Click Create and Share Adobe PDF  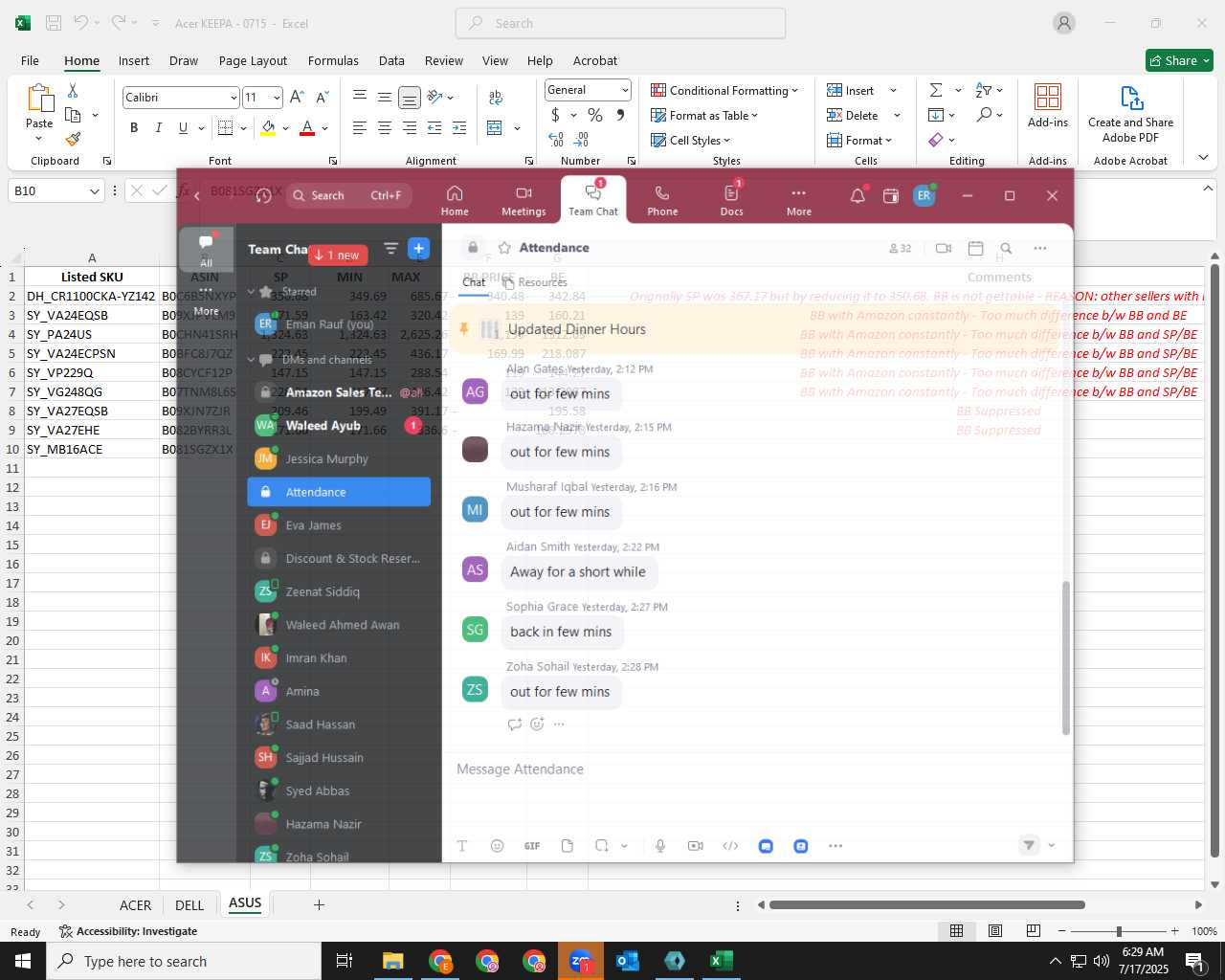coord(1130,115)
